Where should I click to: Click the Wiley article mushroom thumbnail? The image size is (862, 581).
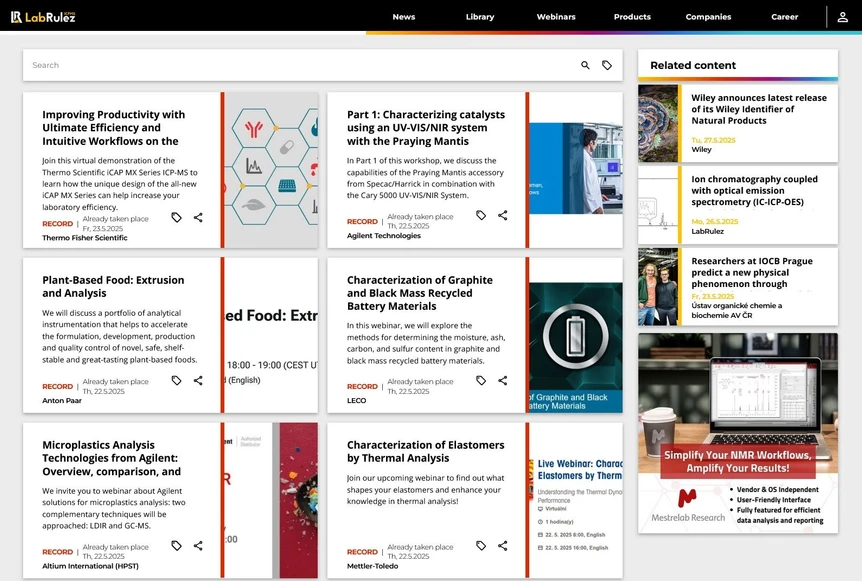point(658,123)
